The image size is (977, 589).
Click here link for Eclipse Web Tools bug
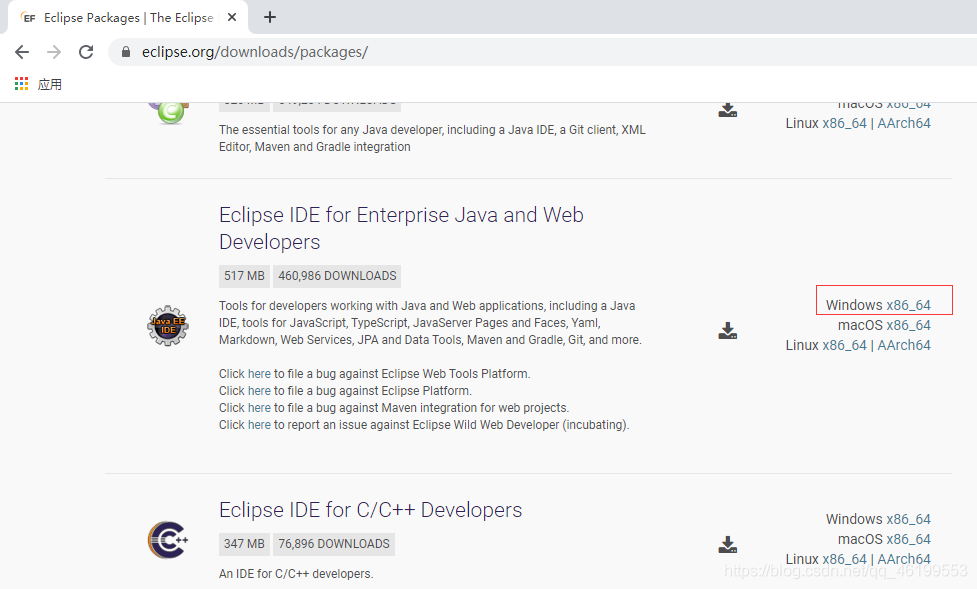pos(259,374)
